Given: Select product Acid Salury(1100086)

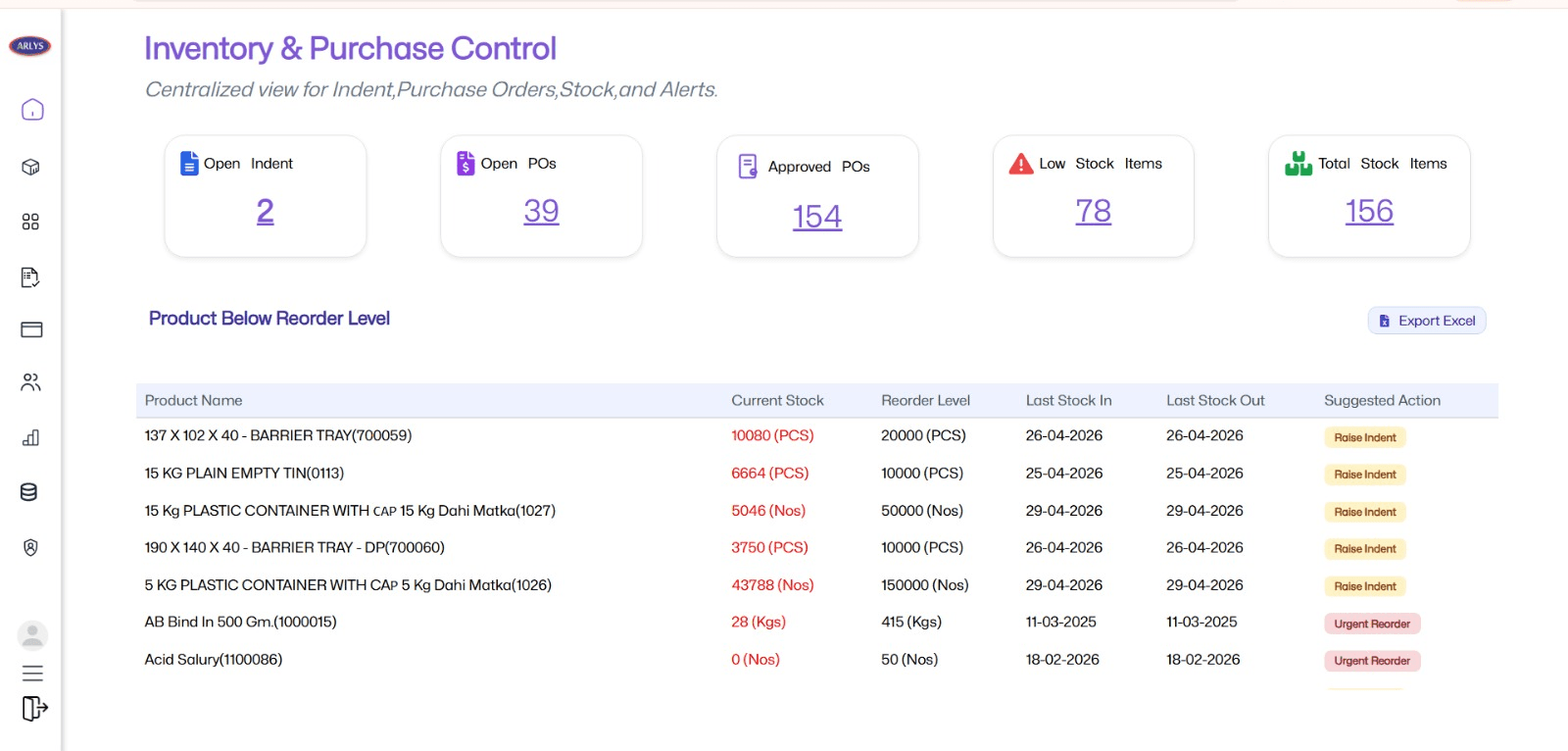Looking at the screenshot, I should coord(213,659).
